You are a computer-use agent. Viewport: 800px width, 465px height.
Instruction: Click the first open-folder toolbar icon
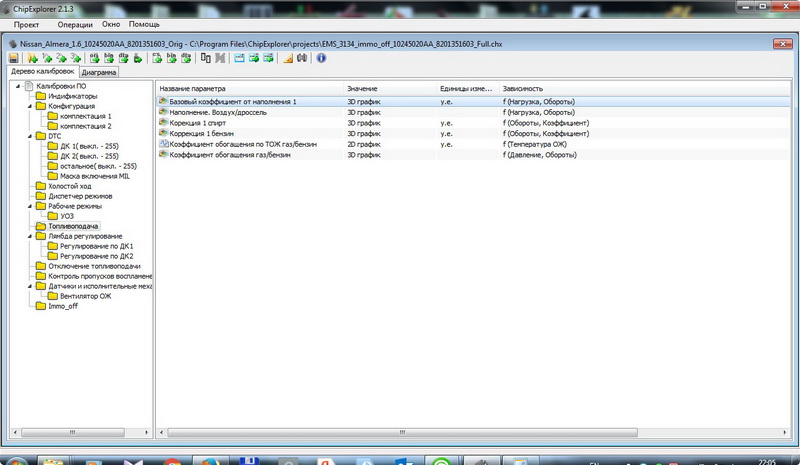click(33, 59)
